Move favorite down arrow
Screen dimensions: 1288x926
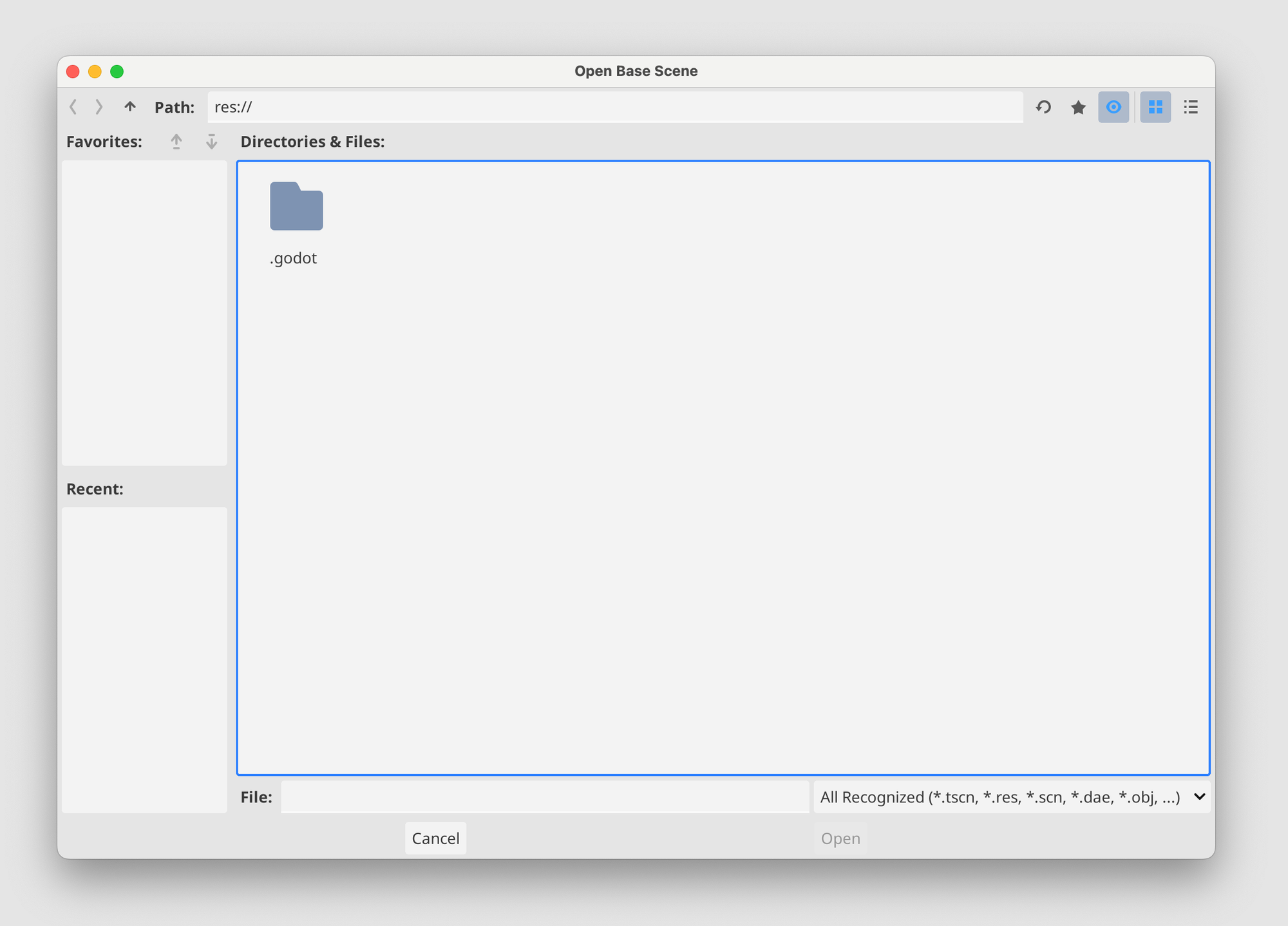tap(211, 142)
